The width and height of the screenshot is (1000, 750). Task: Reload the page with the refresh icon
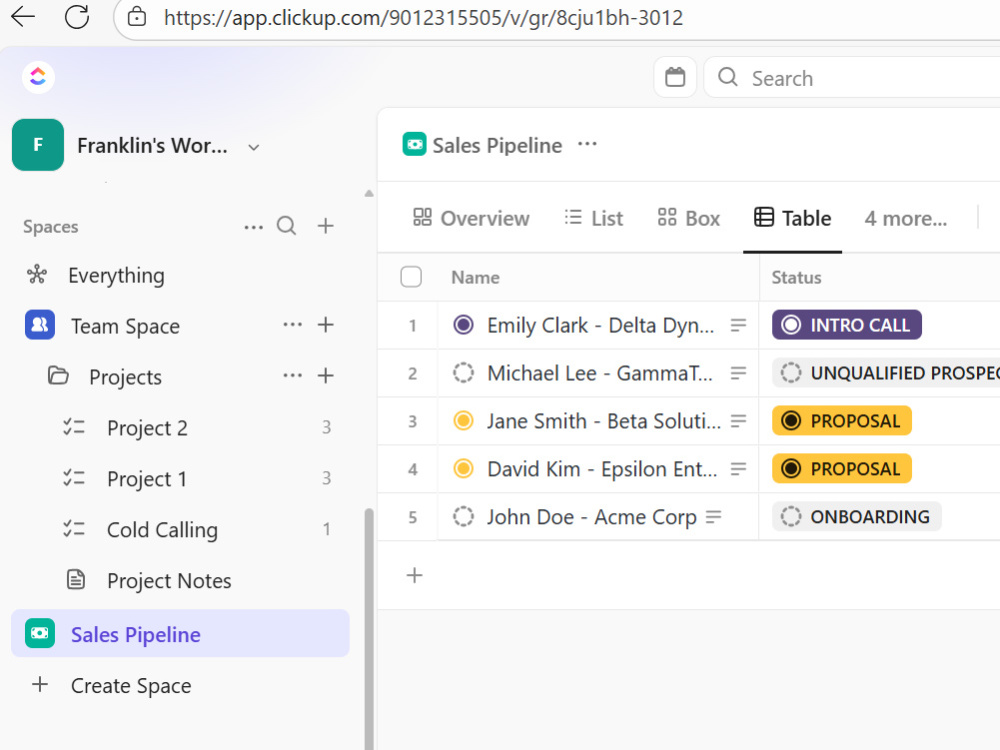(x=77, y=17)
